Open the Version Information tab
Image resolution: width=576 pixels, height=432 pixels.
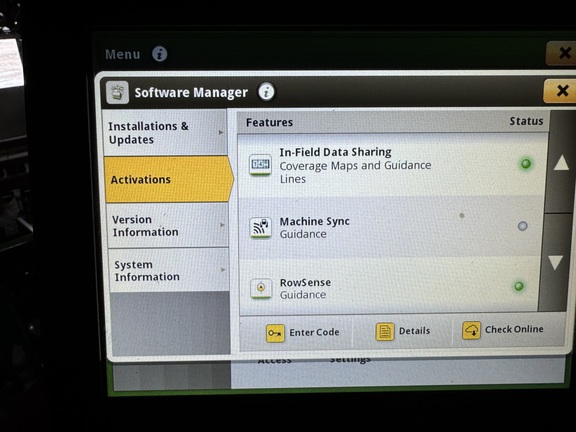167,226
